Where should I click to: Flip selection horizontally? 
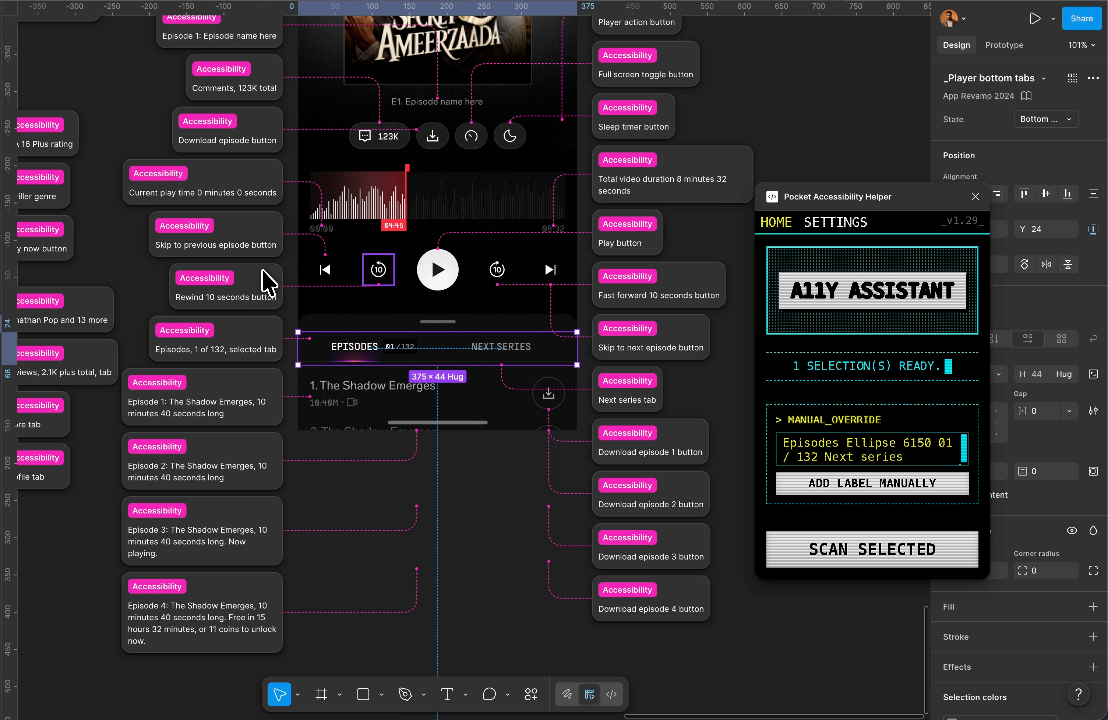point(1046,264)
